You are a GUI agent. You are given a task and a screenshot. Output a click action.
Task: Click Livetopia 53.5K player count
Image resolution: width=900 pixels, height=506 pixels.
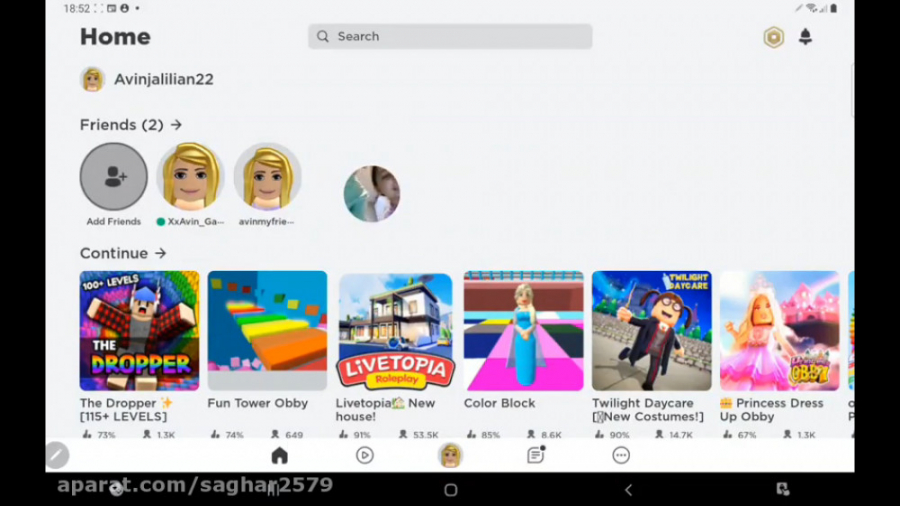tap(418, 435)
